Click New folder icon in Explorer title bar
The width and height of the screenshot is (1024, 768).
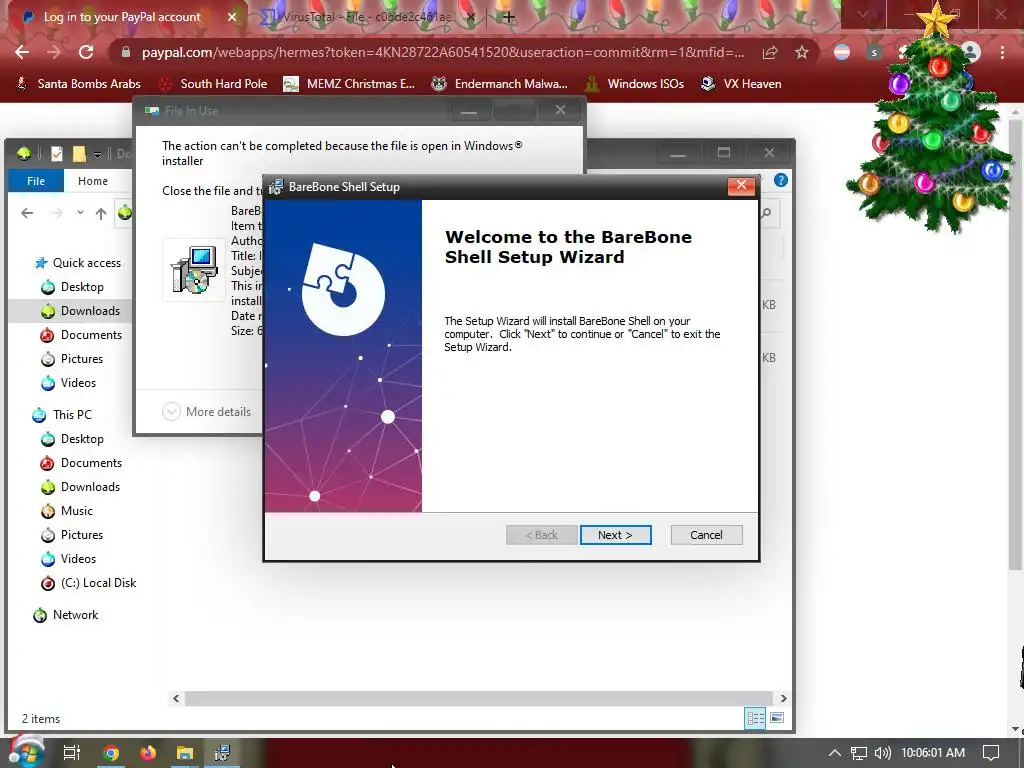coord(79,153)
